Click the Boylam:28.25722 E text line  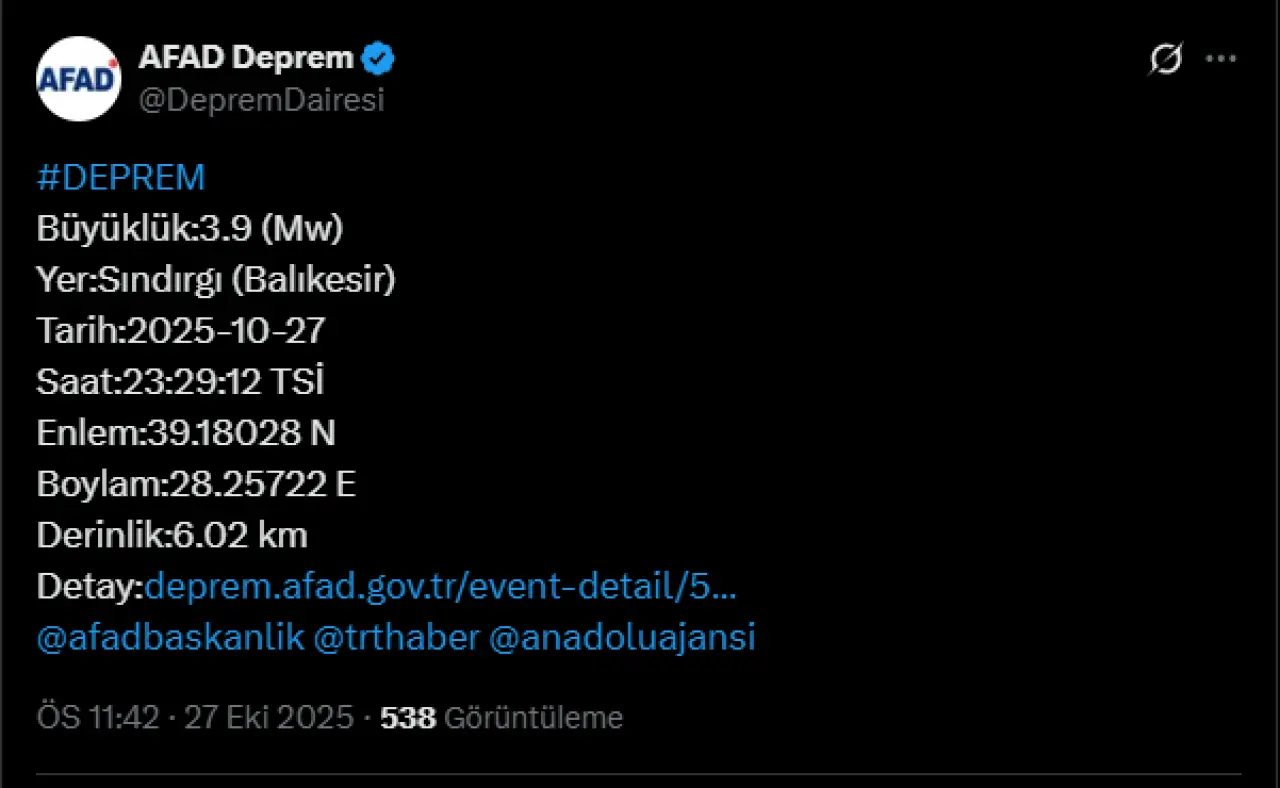click(196, 484)
